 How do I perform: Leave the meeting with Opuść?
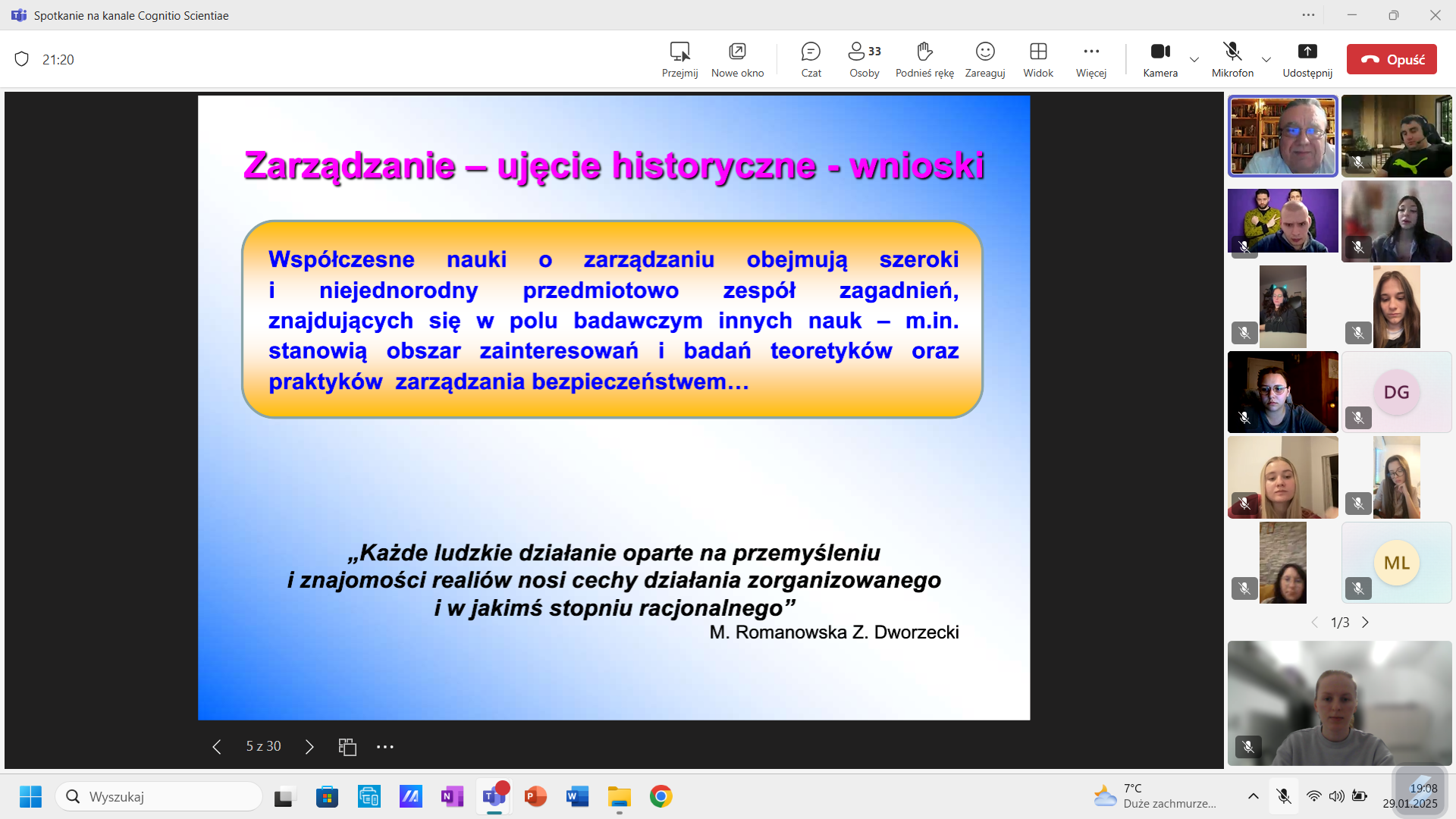coord(1392,59)
